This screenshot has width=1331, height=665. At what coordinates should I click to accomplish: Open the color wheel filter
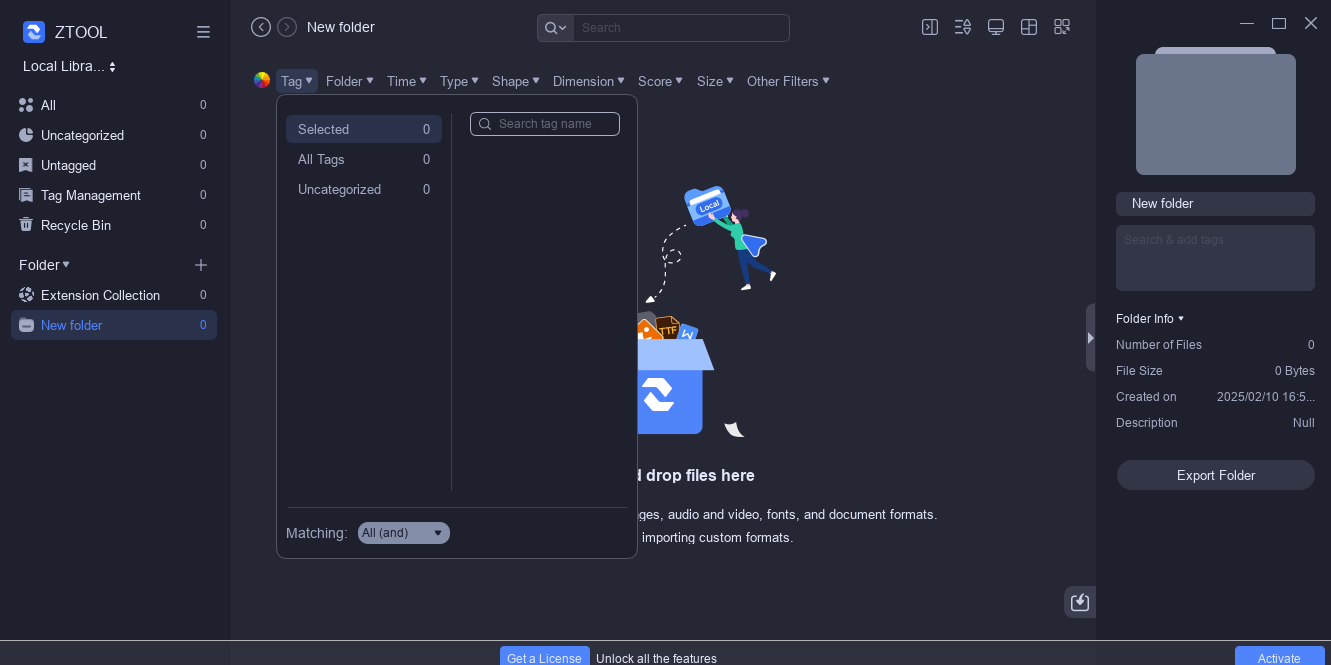click(x=262, y=81)
